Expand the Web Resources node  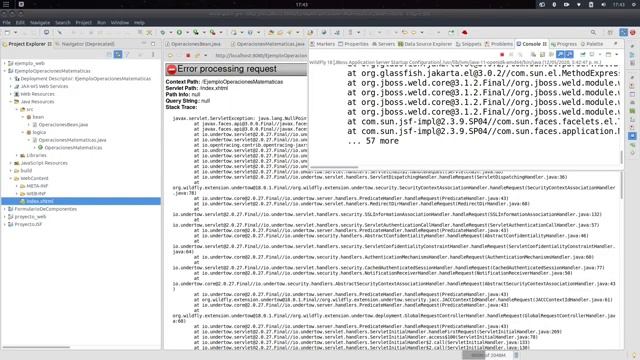click(x=11, y=94)
